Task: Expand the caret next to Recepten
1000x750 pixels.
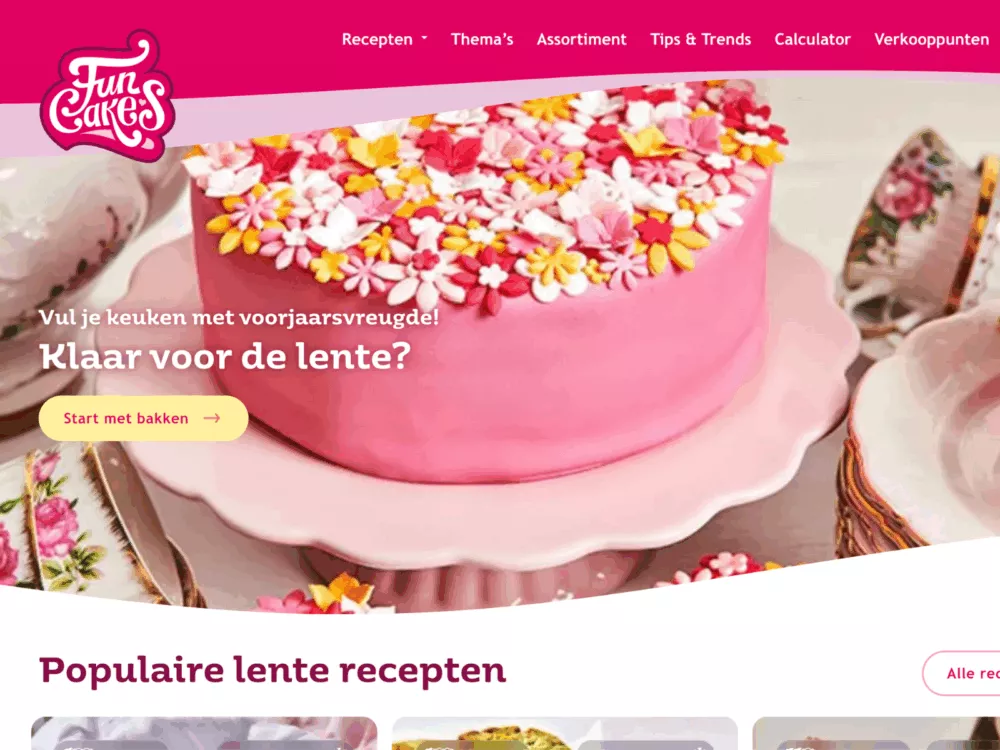Action: pos(424,39)
